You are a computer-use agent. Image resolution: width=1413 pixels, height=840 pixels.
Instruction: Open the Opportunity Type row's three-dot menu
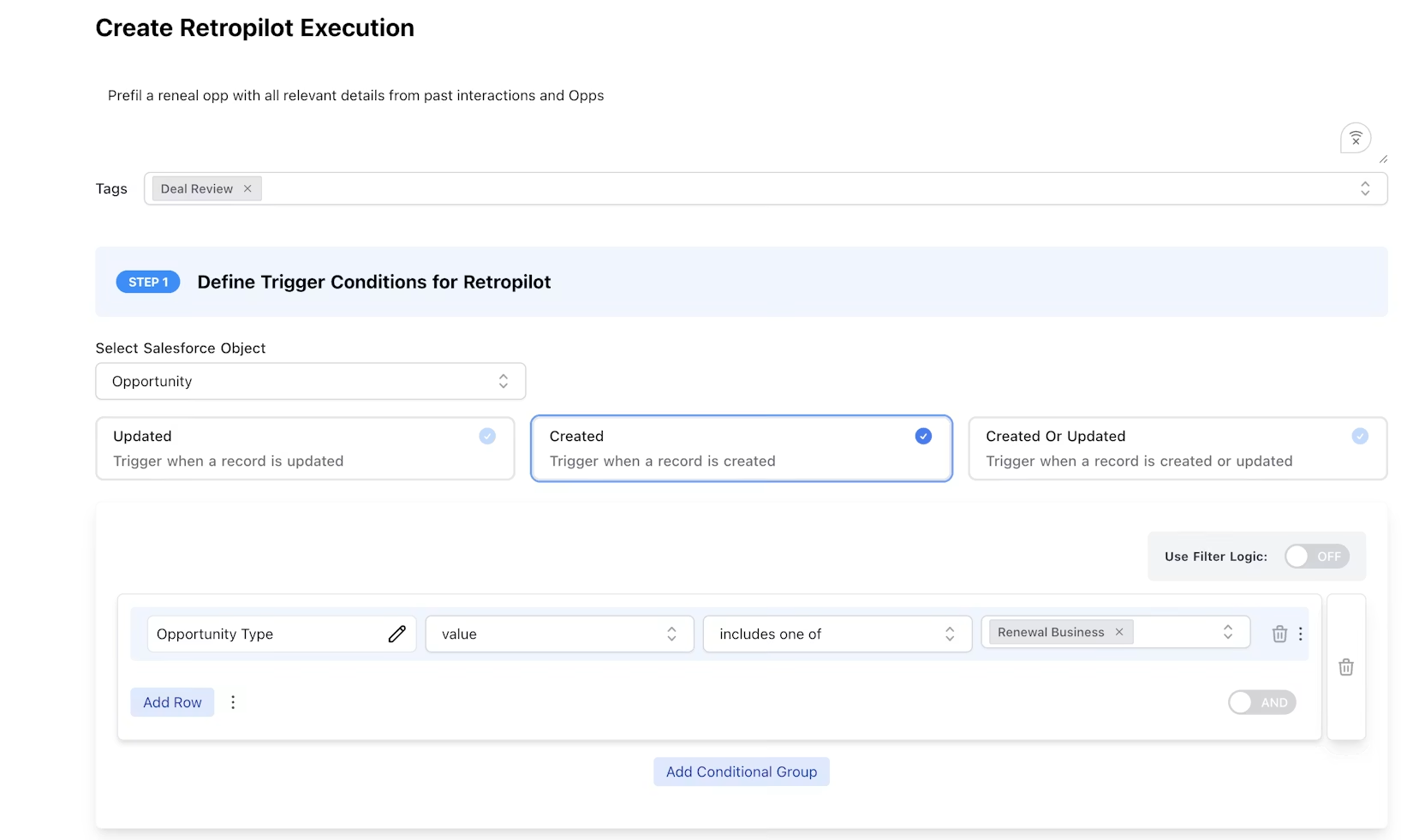[x=1300, y=634]
